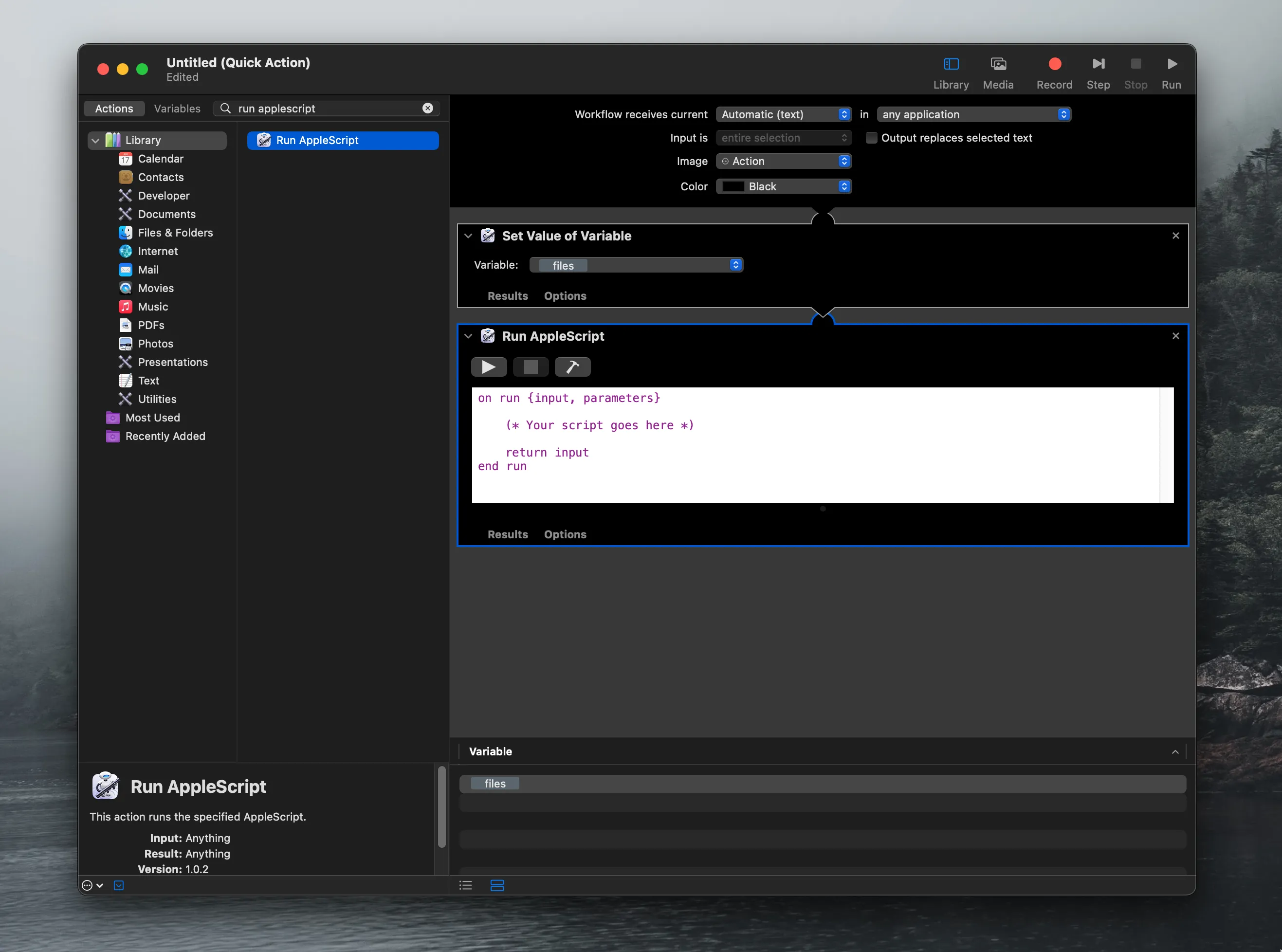Play the script inside Run AppleScript action
This screenshot has height=952, width=1282.
(488, 366)
